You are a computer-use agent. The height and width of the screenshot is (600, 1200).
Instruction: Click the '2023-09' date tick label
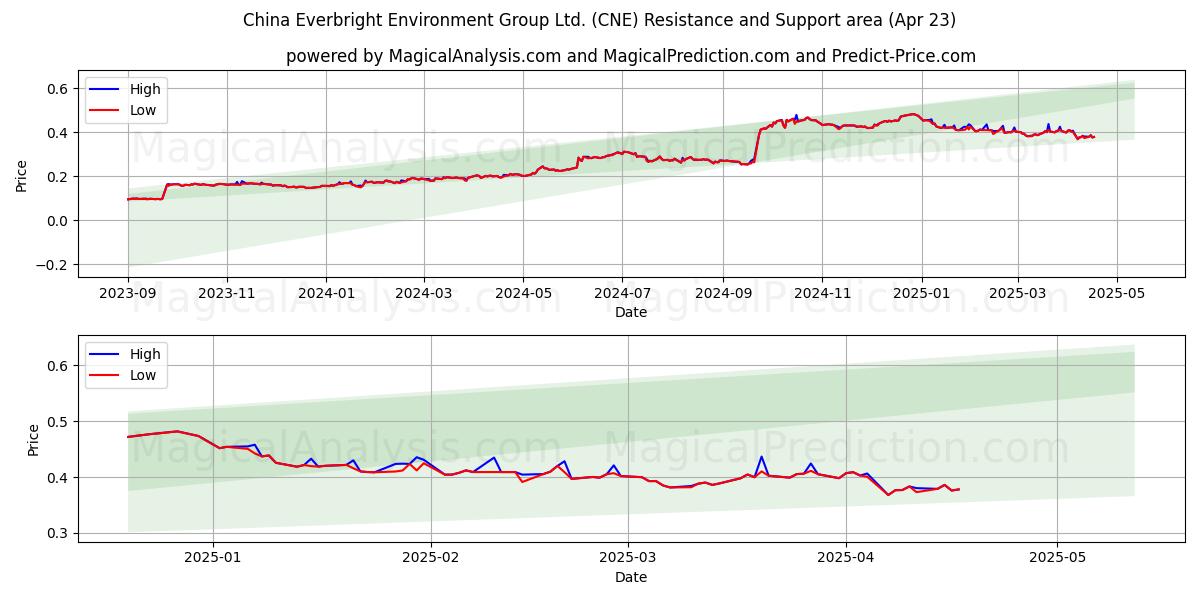pyautogui.click(x=128, y=295)
